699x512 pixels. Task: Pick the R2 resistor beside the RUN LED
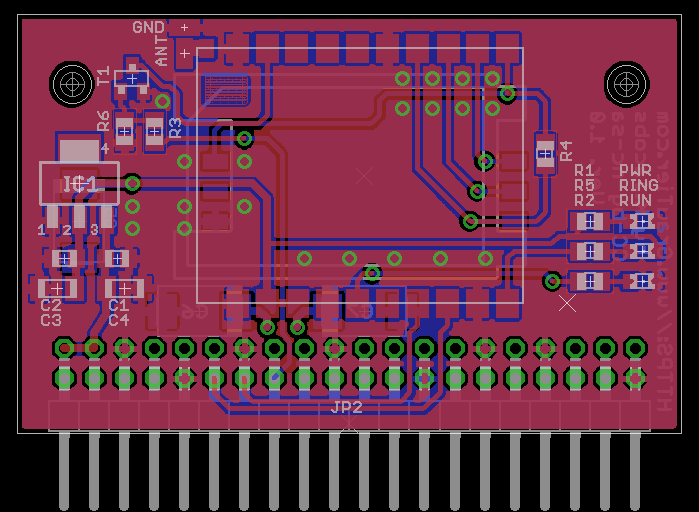590,281
